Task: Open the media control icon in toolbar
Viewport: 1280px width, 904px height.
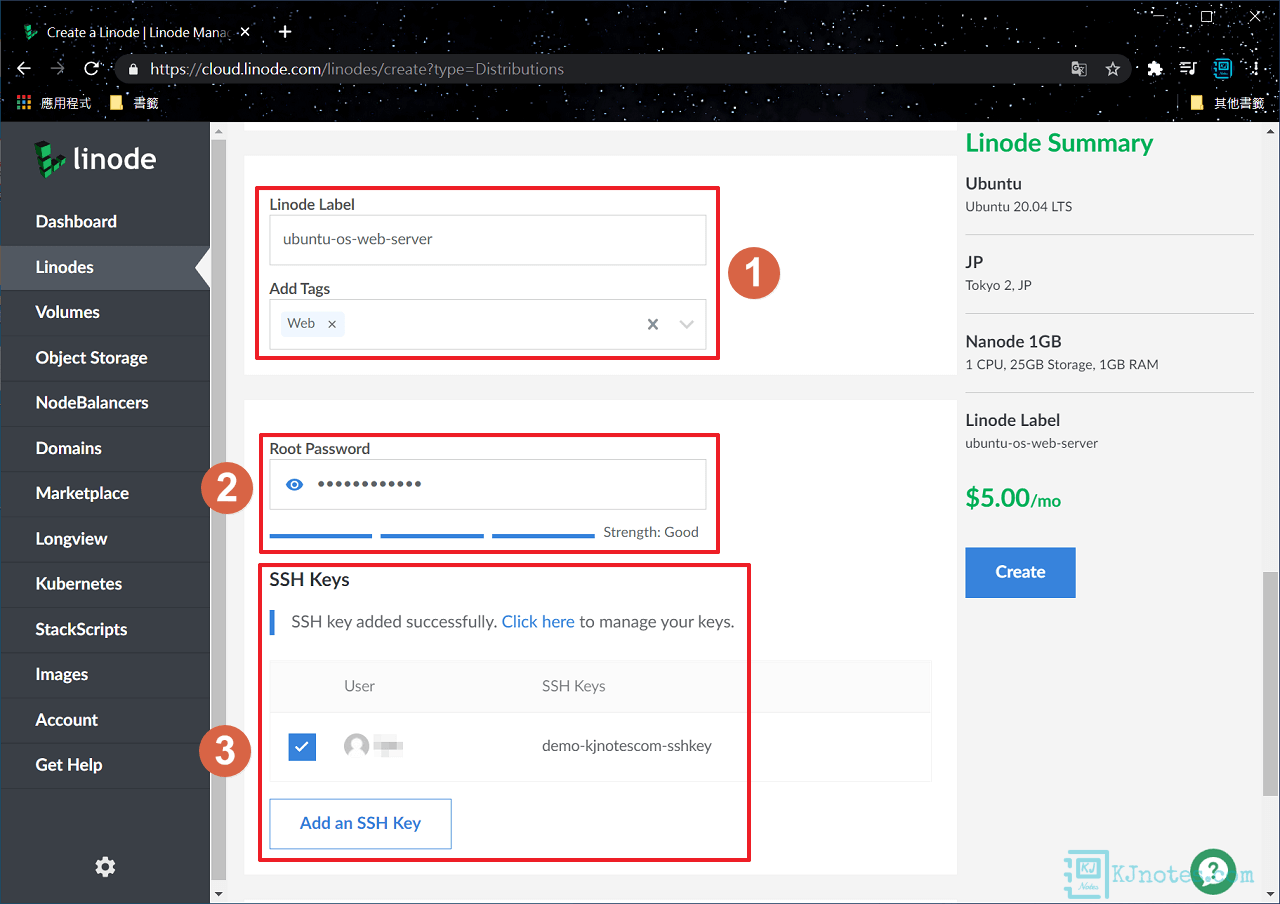Action: point(1188,69)
